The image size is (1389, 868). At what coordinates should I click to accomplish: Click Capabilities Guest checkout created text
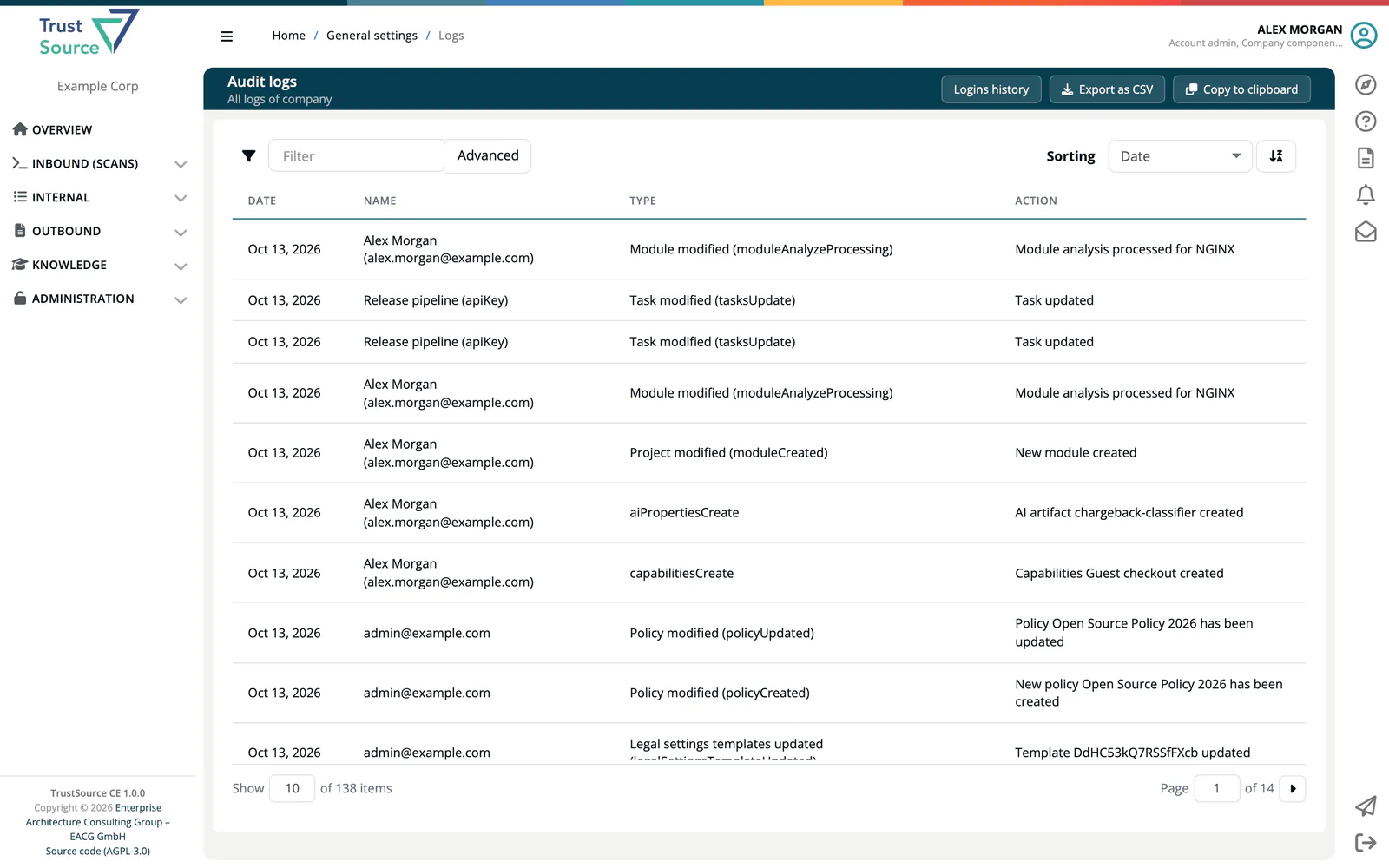(1119, 573)
